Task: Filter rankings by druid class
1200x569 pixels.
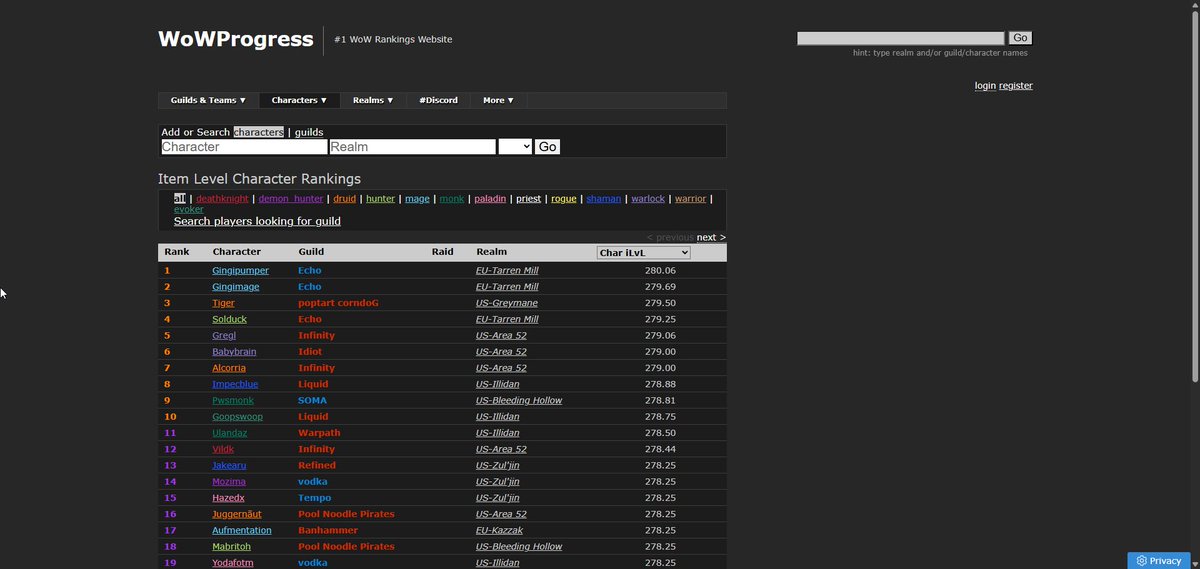Action: pyautogui.click(x=344, y=199)
